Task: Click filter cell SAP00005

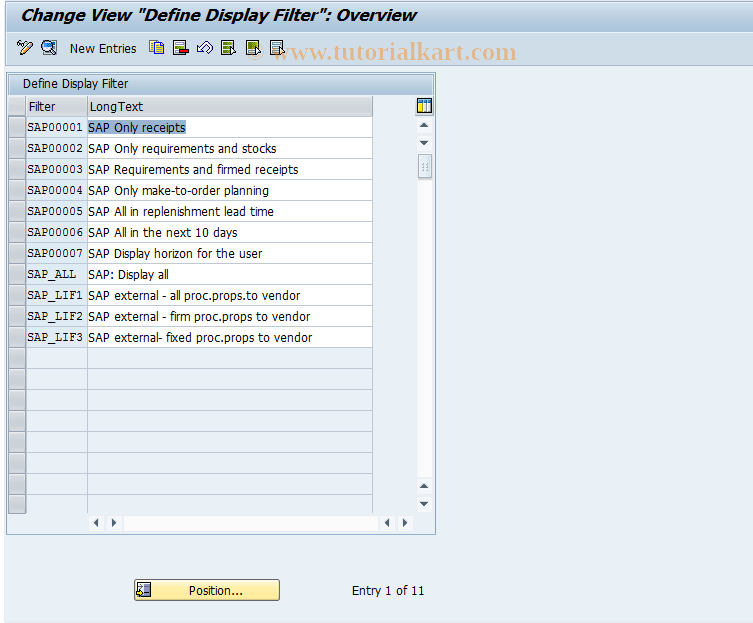Action: (x=57, y=211)
